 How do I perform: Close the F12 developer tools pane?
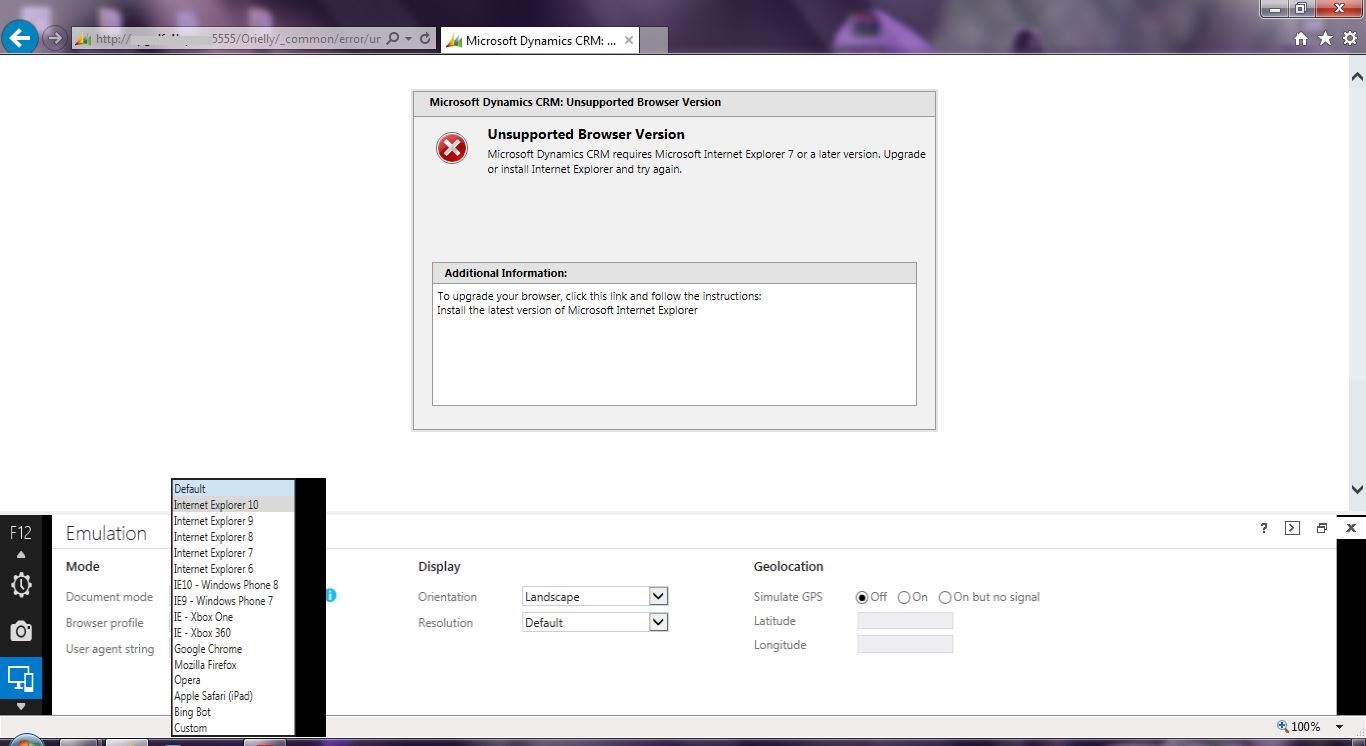1351,528
